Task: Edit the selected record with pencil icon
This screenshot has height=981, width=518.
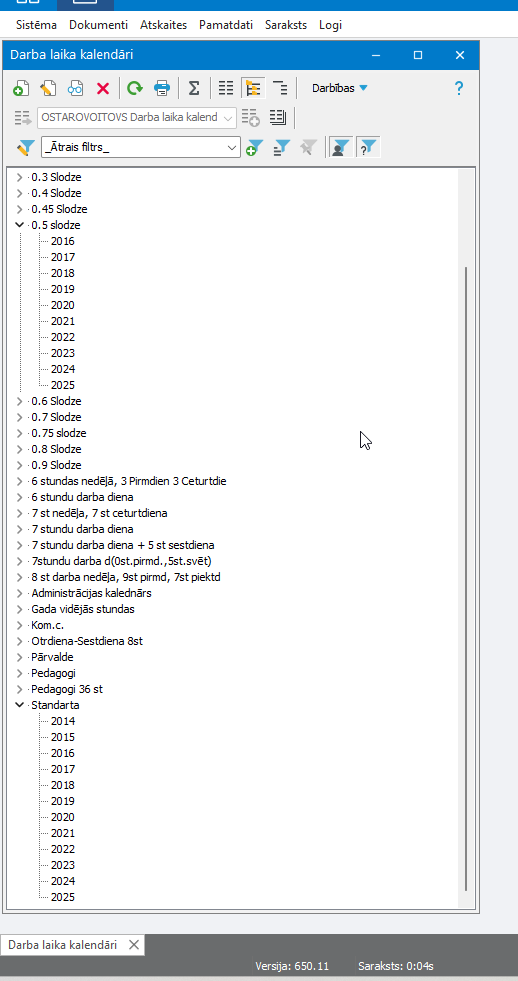Action: pyautogui.click(x=48, y=88)
